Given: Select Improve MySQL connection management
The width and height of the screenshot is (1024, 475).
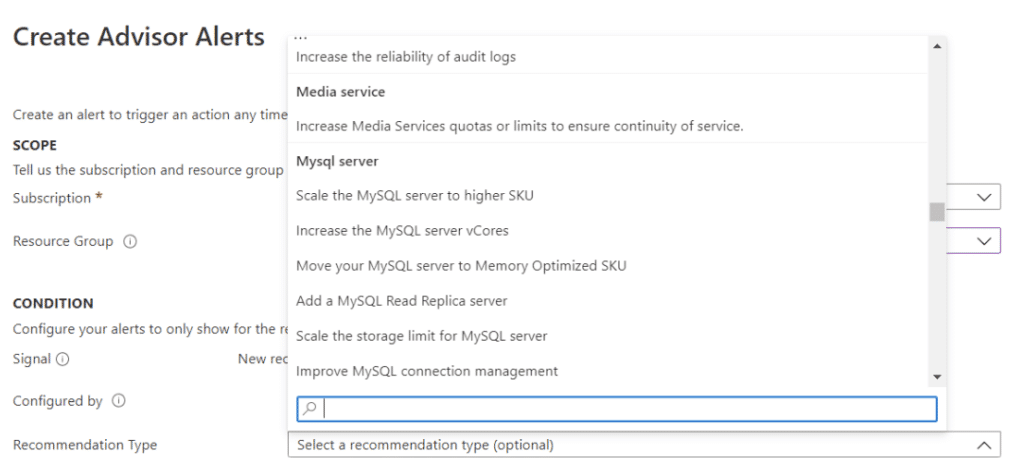Looking at the screenshot, I should [x=426, y=371].
